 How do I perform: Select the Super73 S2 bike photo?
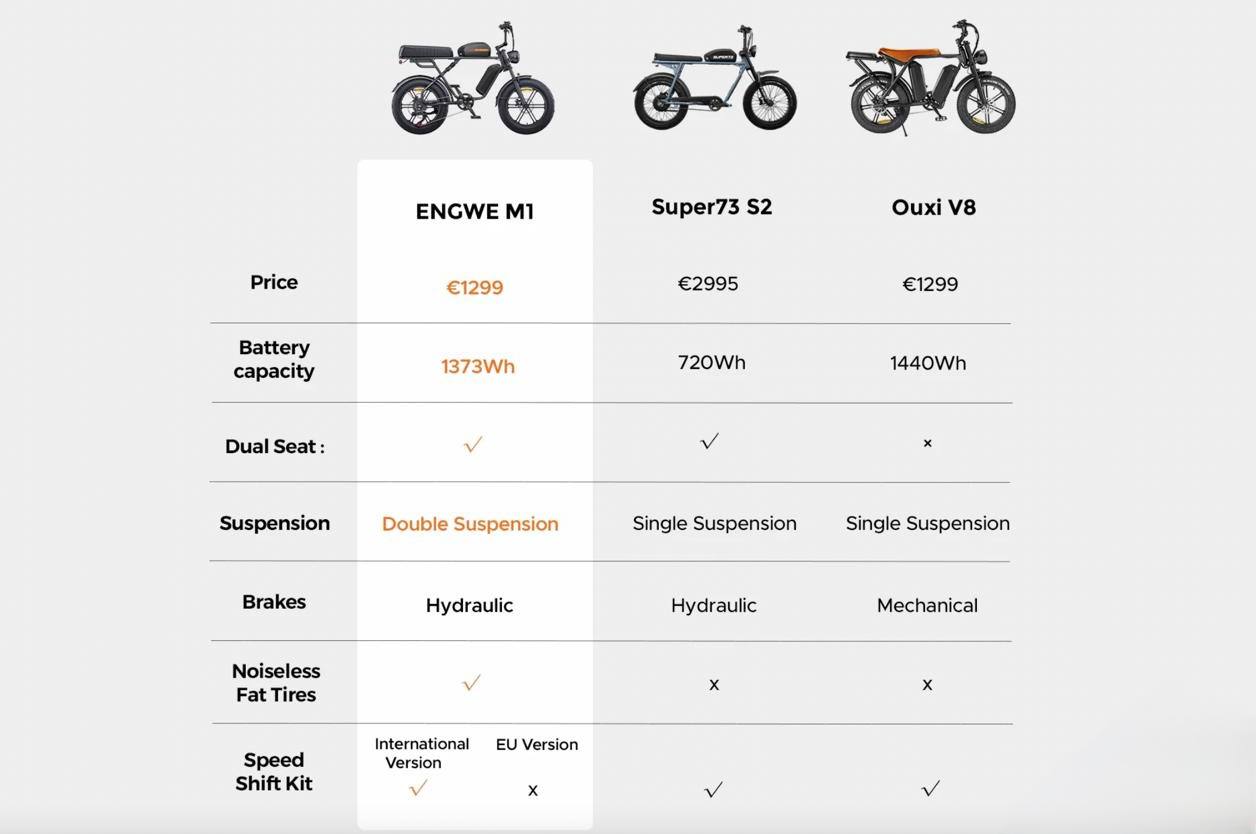tap(714, 79)
